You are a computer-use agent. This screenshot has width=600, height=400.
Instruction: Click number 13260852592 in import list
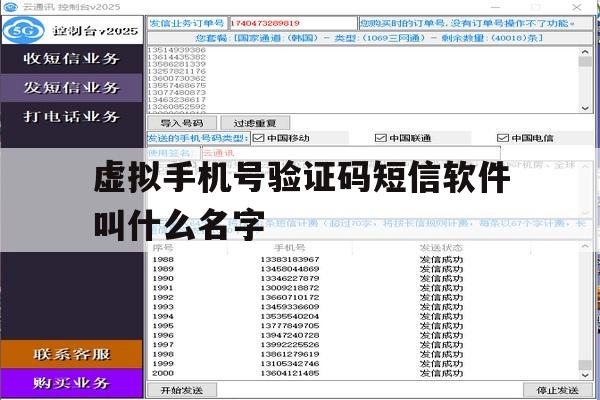[x=177, y=106]
